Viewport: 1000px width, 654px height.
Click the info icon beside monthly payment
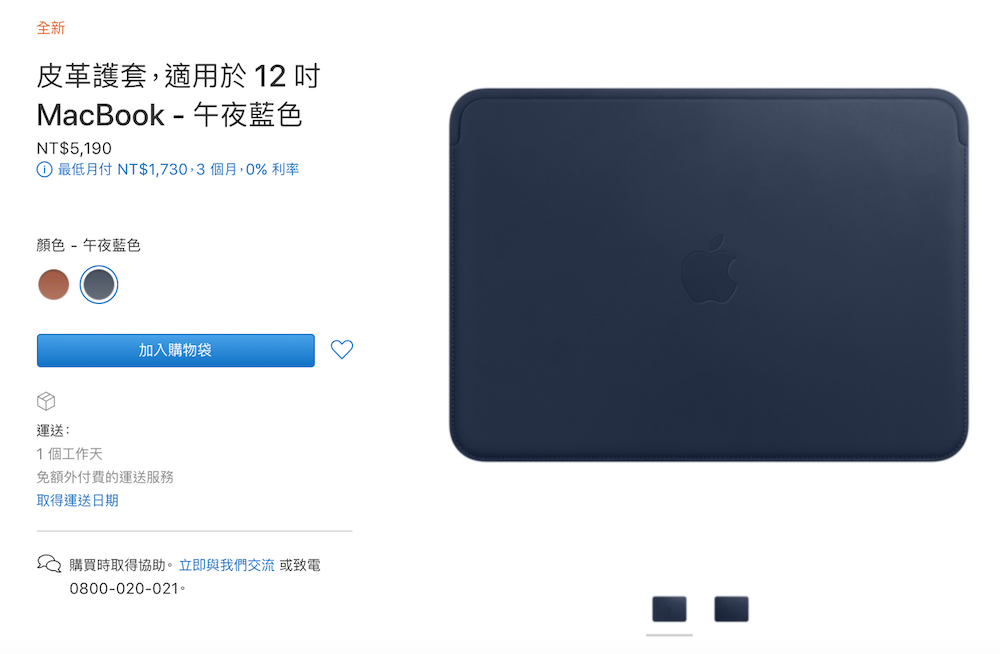(44, 170)
